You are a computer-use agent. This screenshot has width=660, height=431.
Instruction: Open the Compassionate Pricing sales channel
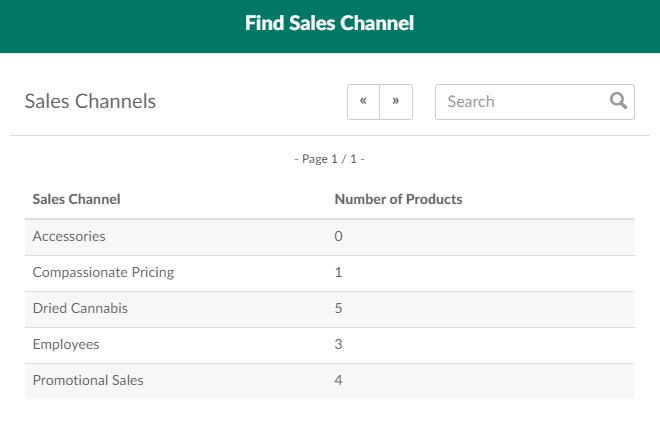click(103, 273)
